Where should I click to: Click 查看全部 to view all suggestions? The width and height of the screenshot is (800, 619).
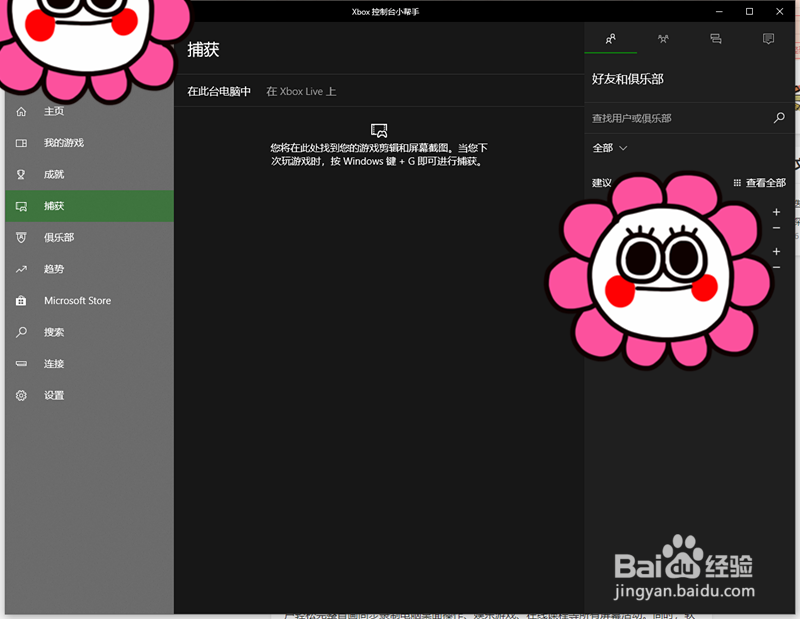coord(765,183)
